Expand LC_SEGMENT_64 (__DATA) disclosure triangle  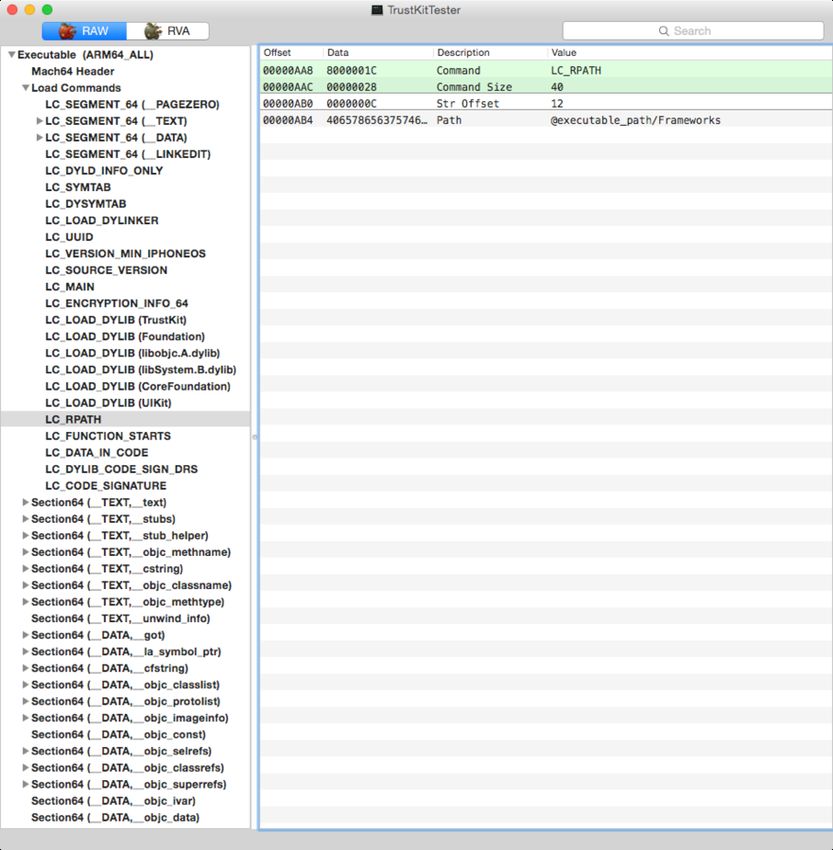coord(39,138)
